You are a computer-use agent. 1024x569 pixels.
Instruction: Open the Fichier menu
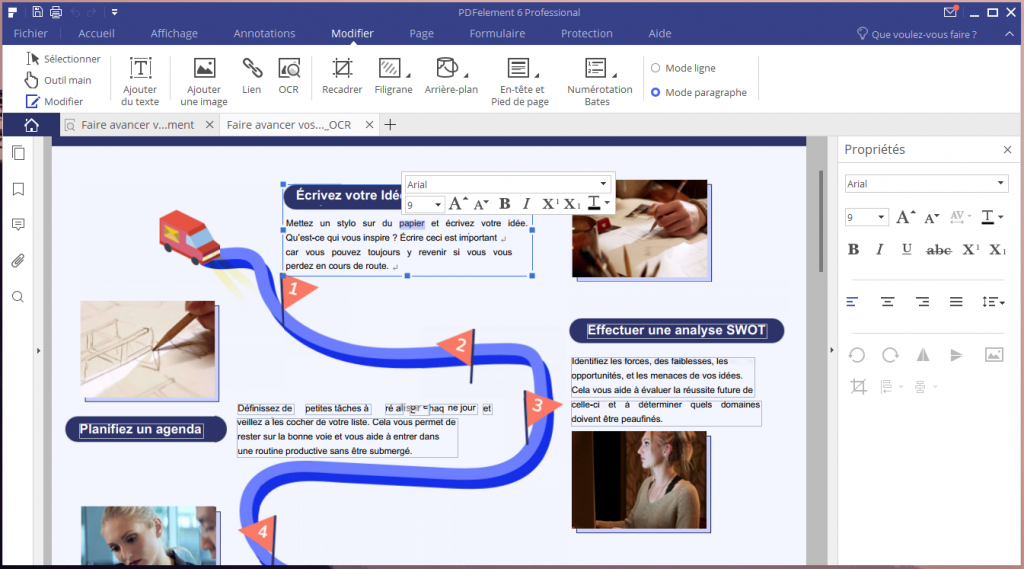(31, 33)
